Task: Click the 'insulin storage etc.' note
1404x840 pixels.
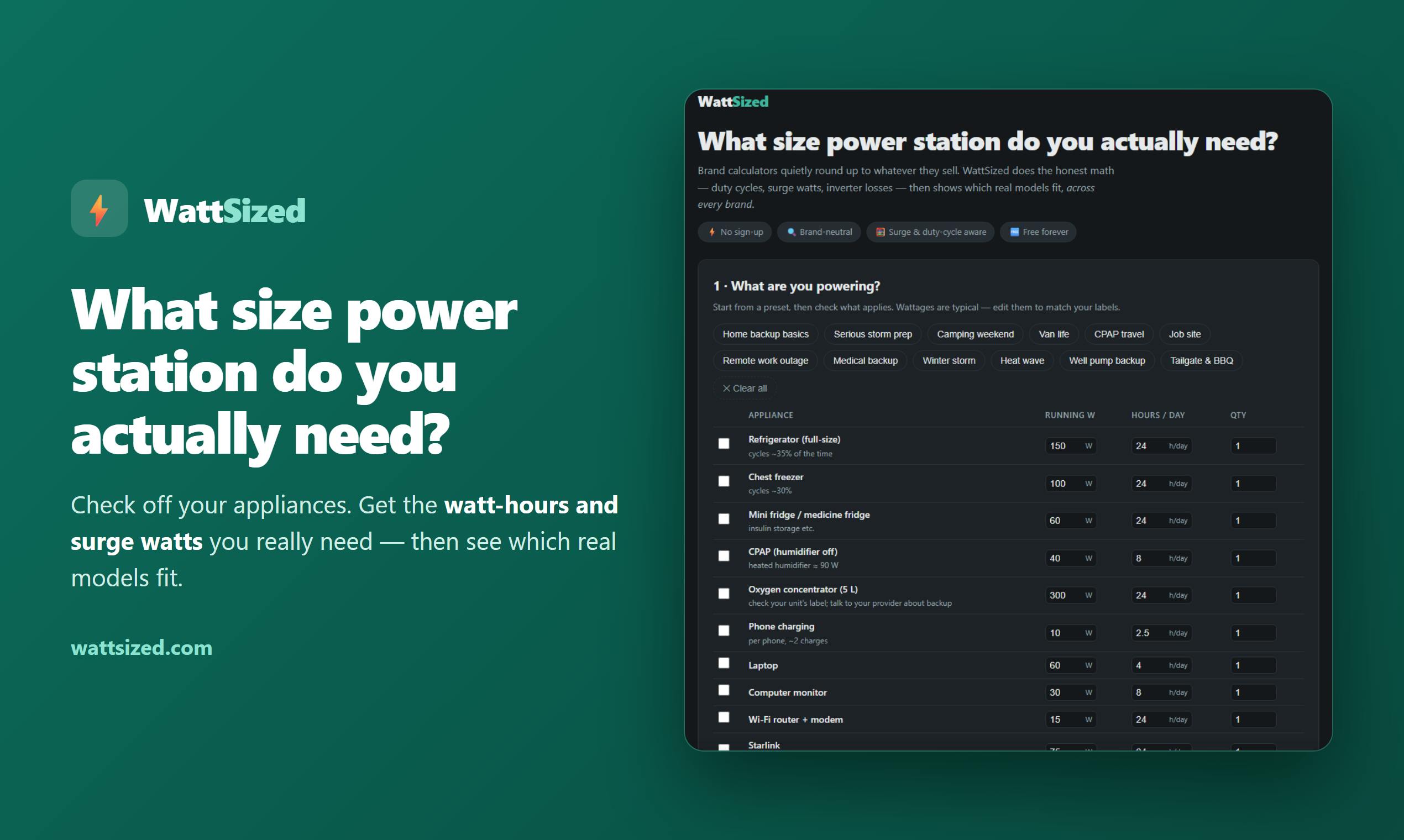Action: point(780,528)
